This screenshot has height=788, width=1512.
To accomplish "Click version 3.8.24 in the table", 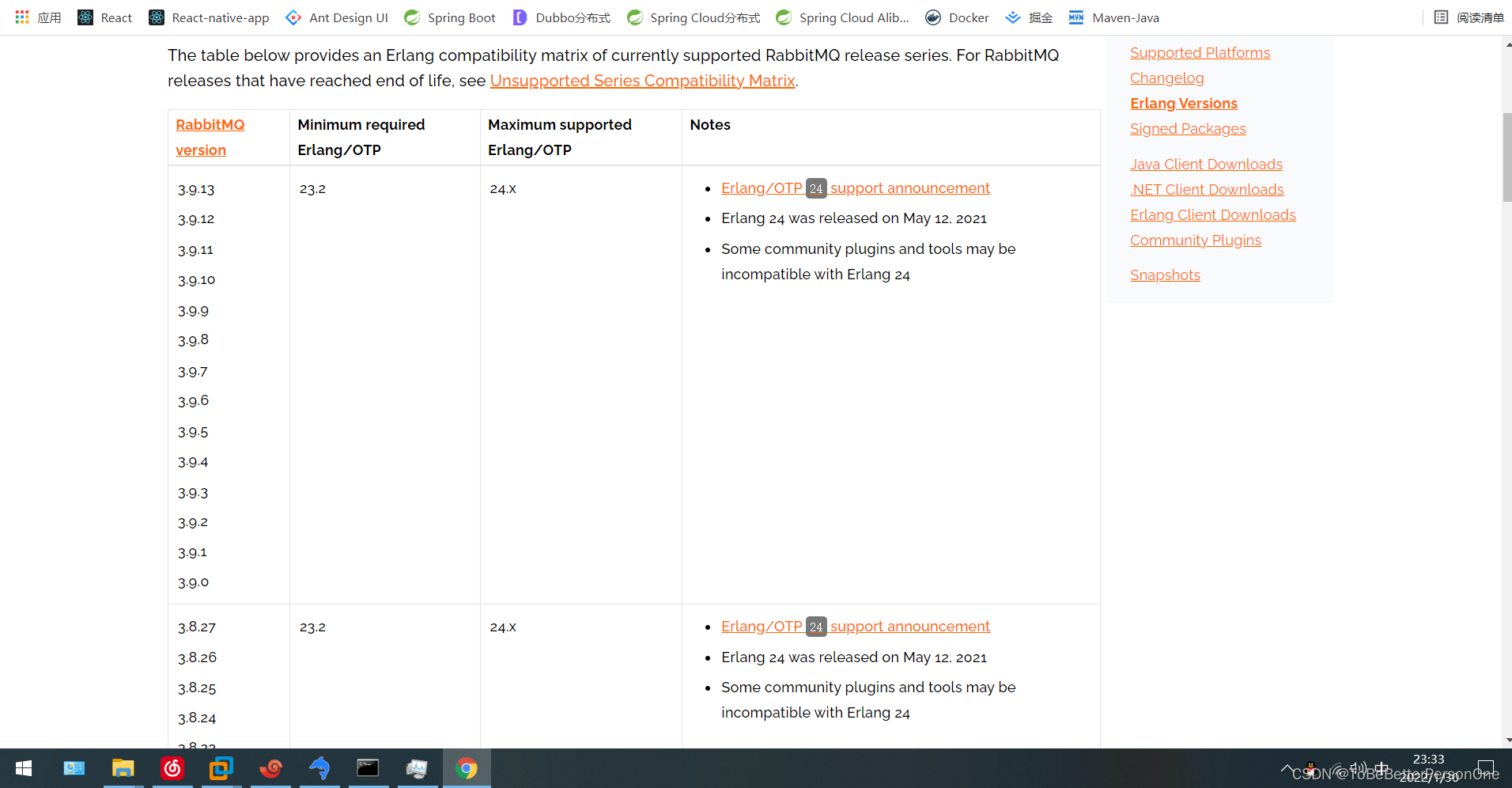I will pyautogui.click(x=196, y=718).
